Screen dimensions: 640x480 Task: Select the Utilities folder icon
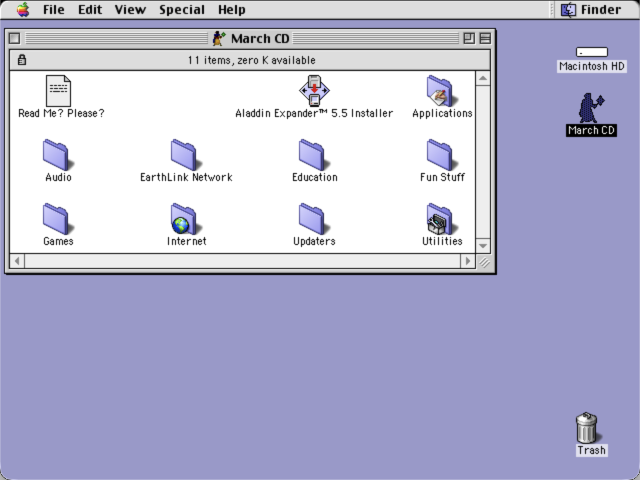tap(442, 219)
